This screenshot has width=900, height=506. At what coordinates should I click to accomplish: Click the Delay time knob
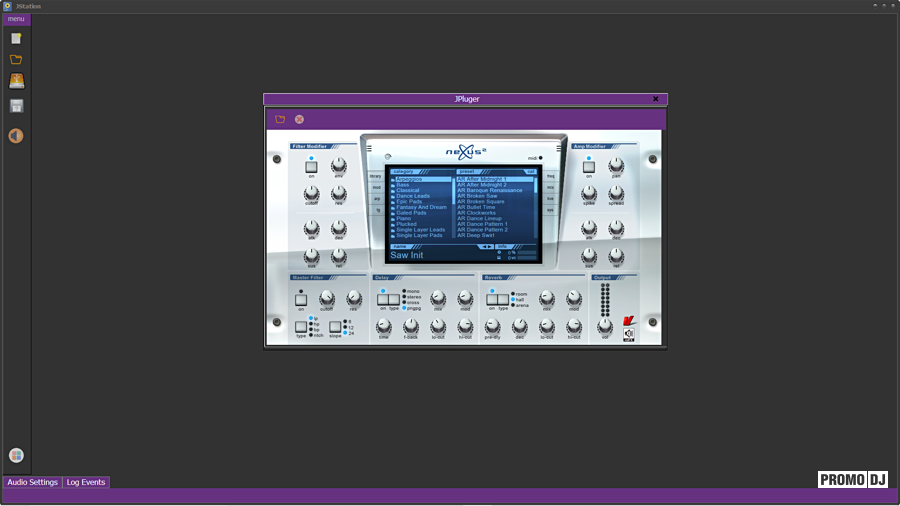383,326
